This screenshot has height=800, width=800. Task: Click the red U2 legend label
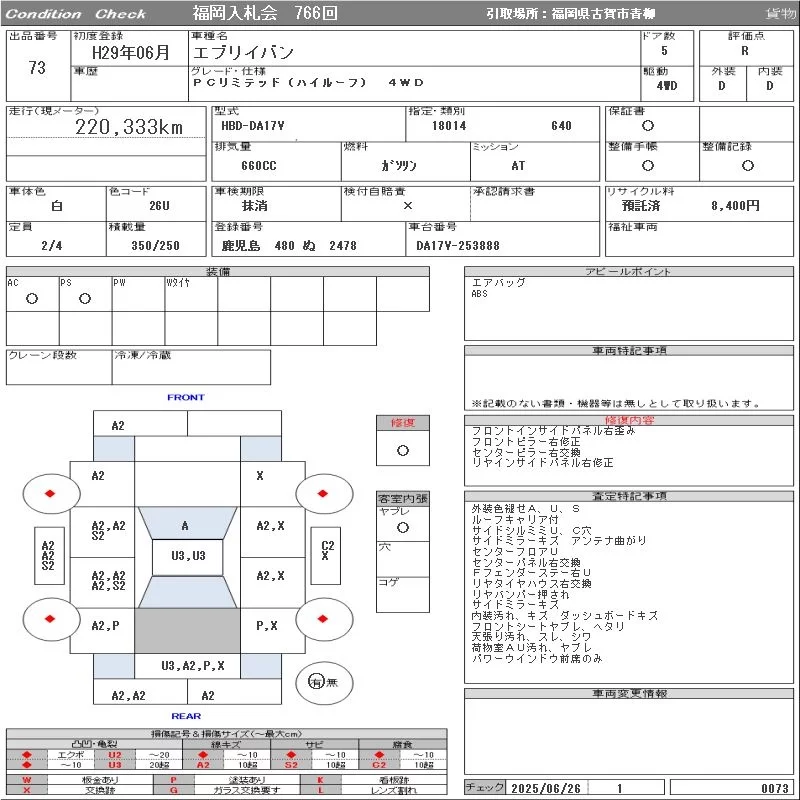pyautogui.click(x=115, y=755)
